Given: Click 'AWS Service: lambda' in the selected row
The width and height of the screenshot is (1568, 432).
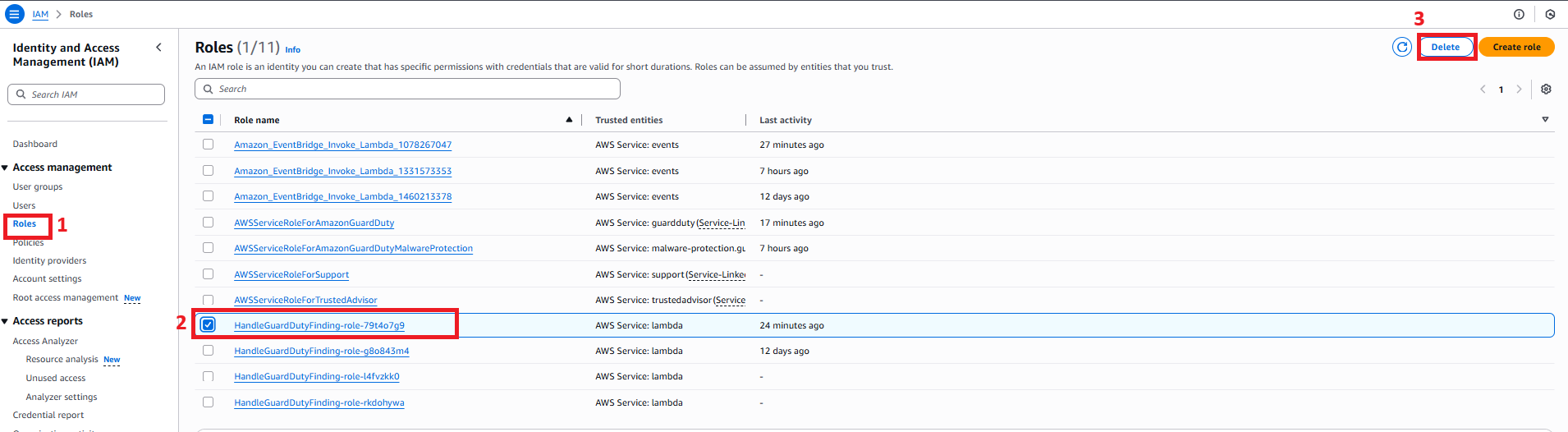Looking at the screenshot, I should point(639,325).
